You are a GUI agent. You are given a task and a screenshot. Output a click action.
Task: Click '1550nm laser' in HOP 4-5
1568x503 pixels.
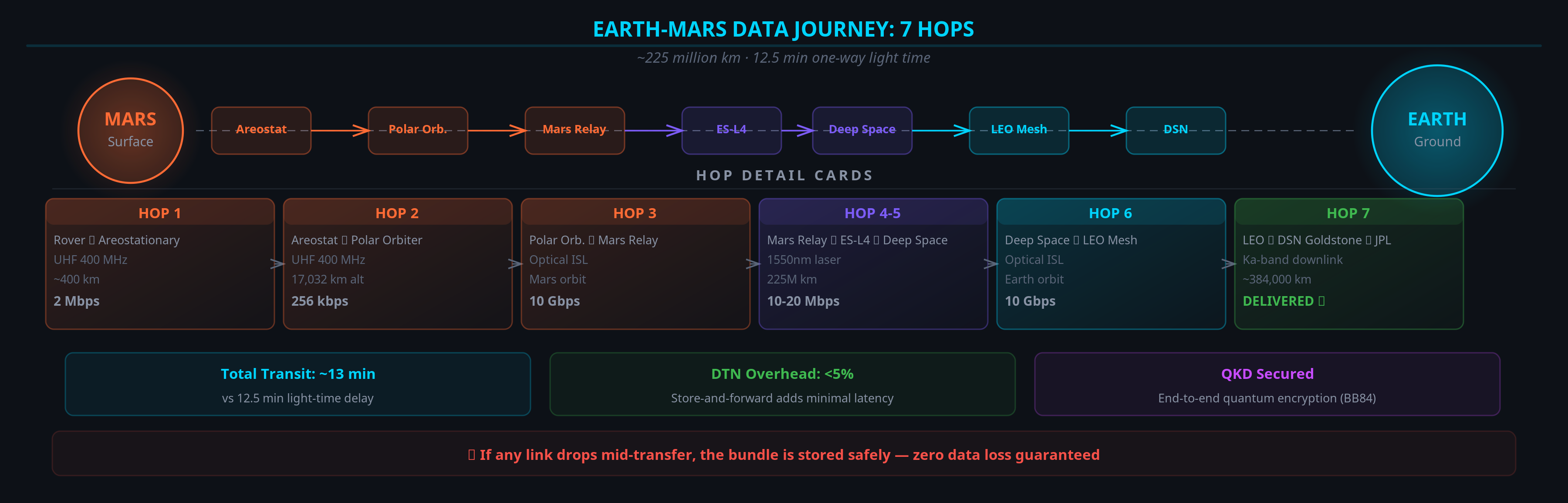pyautogui.click(x=804, y=260)
